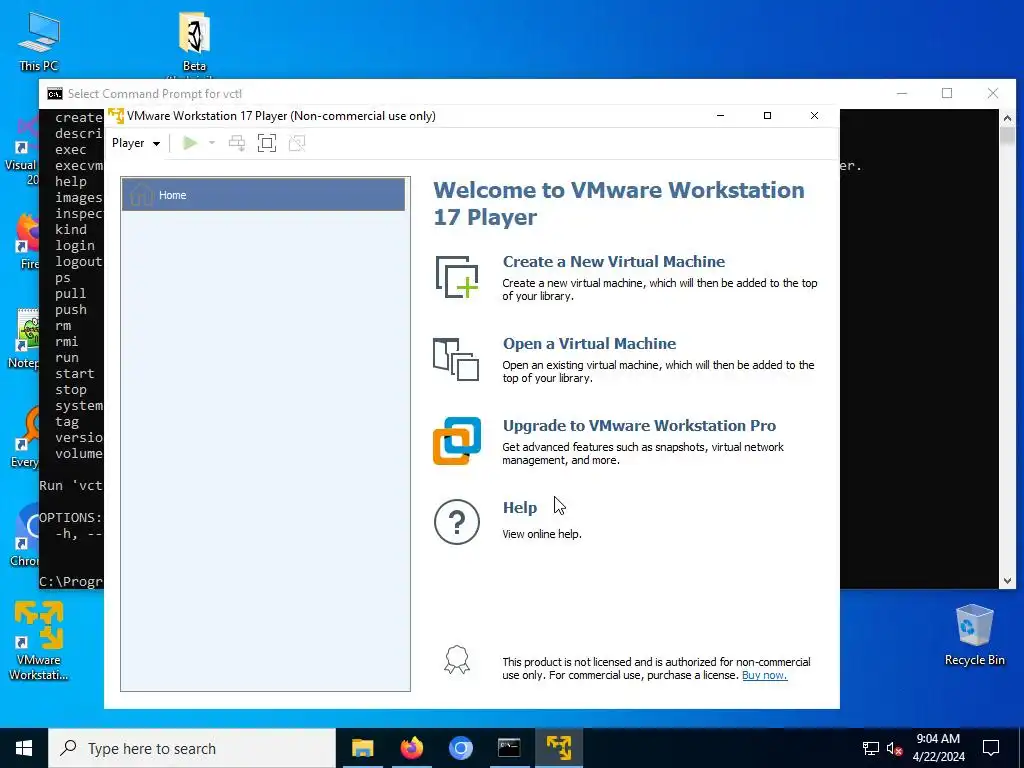Click the Workstation Pro upgrade logo icon
Viewport: 1024px width, 768px height.
point(456,441)
